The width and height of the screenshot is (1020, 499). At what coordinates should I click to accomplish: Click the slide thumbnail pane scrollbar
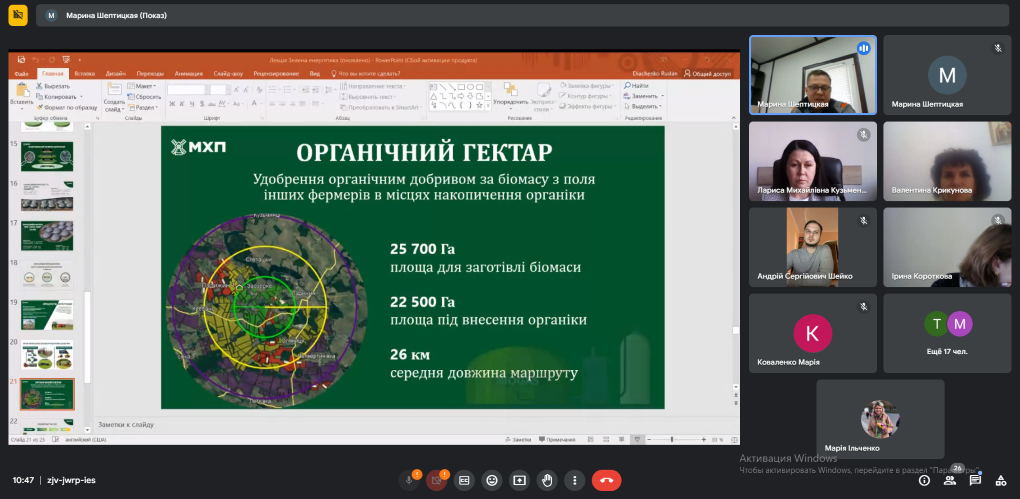(x=87, y=338)
